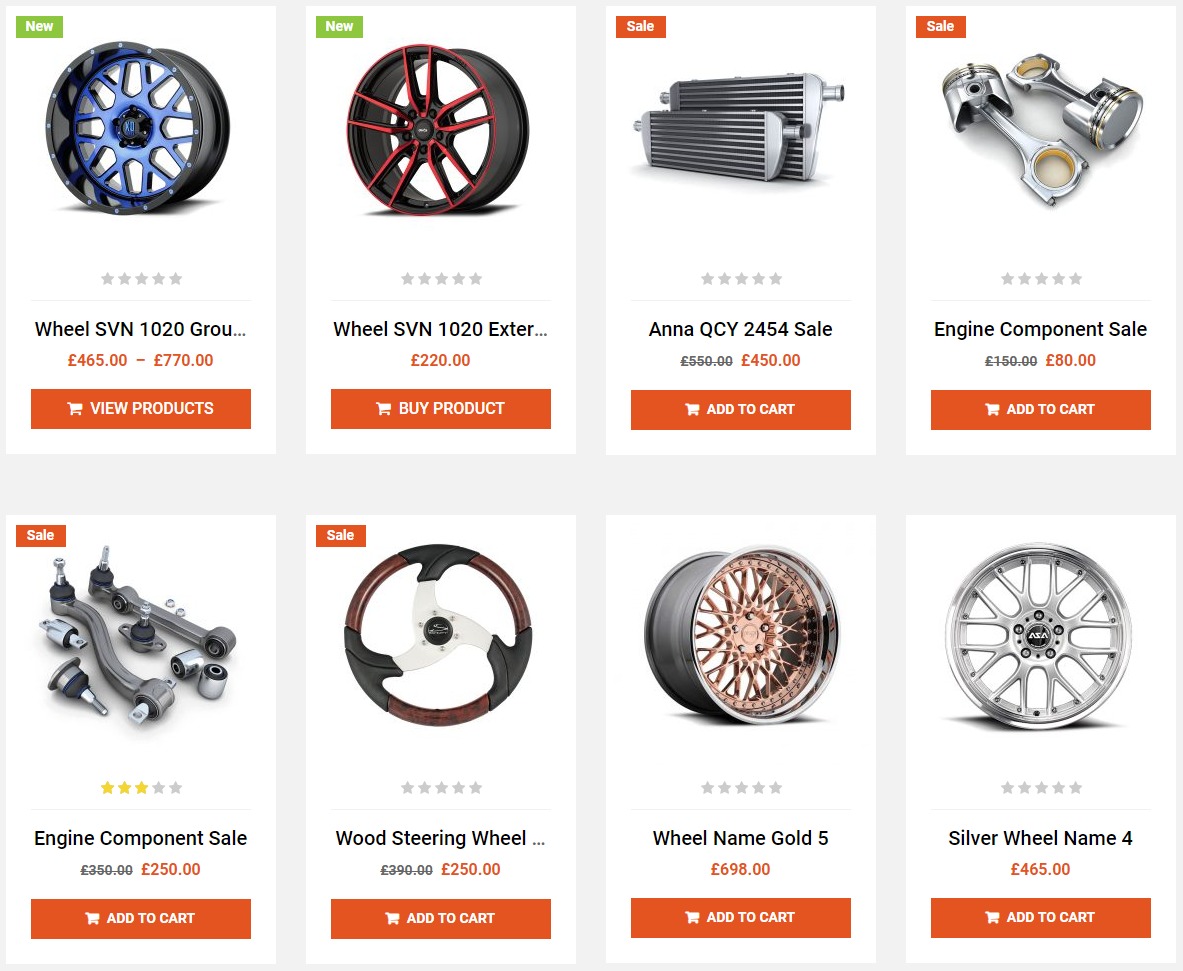Screen dimensions: 1183x971
Task: Open Anna QCY 2454 Sale title link
Action: tap(741, 330)
